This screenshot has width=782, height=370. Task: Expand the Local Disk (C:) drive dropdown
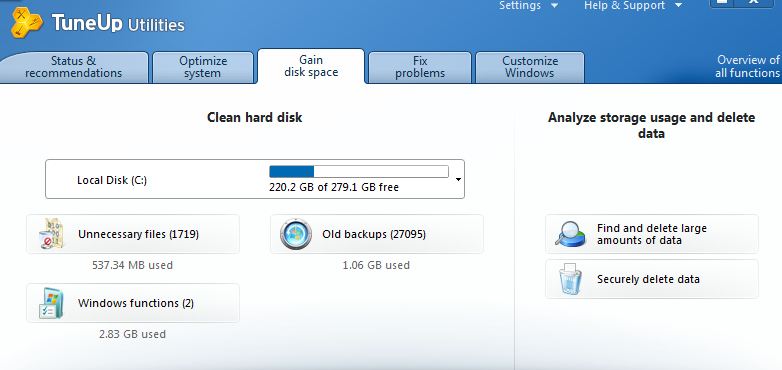pyautogui.click(x=458, y=180)
